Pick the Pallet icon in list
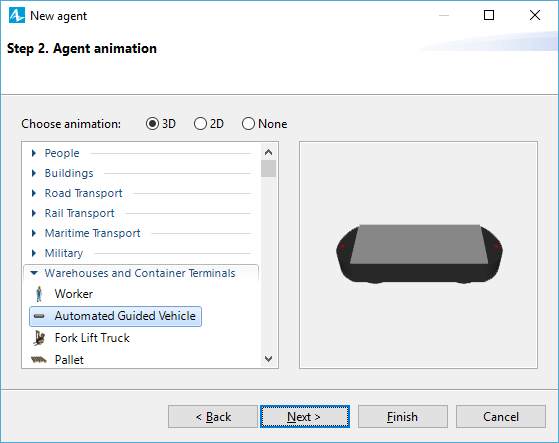Screen dimensions: 559x443 coord(39,360)
